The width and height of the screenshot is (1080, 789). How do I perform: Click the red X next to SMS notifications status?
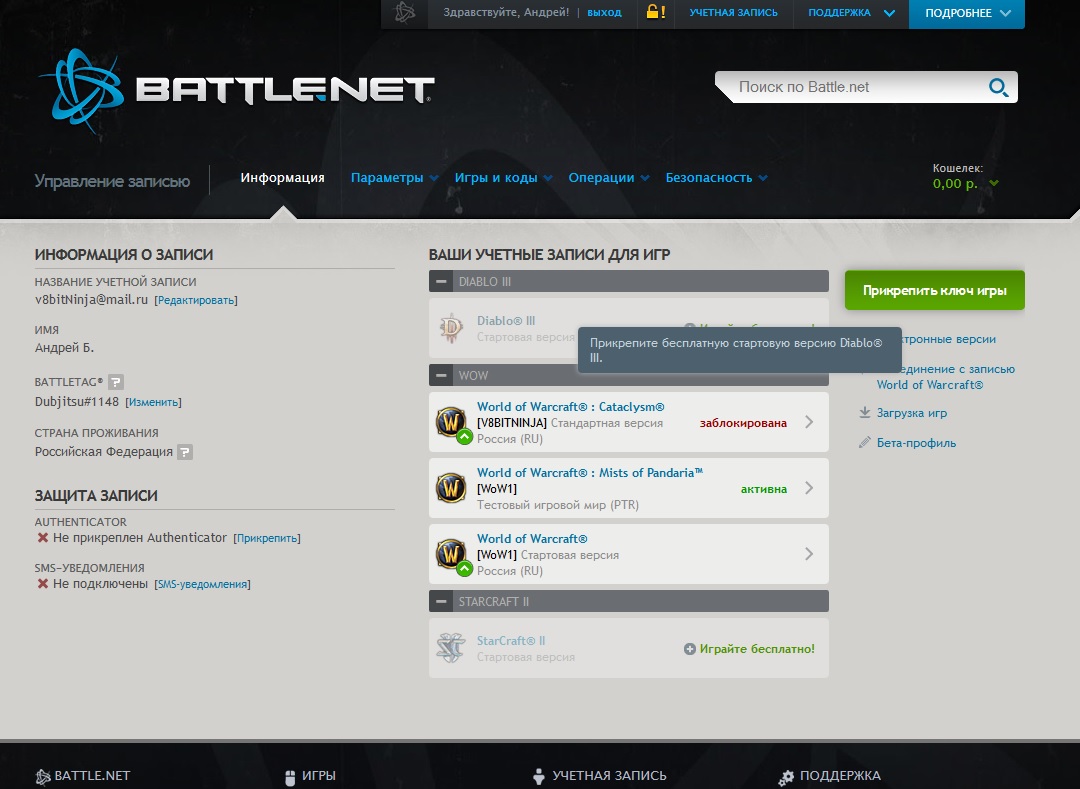[x=43, y=584]
